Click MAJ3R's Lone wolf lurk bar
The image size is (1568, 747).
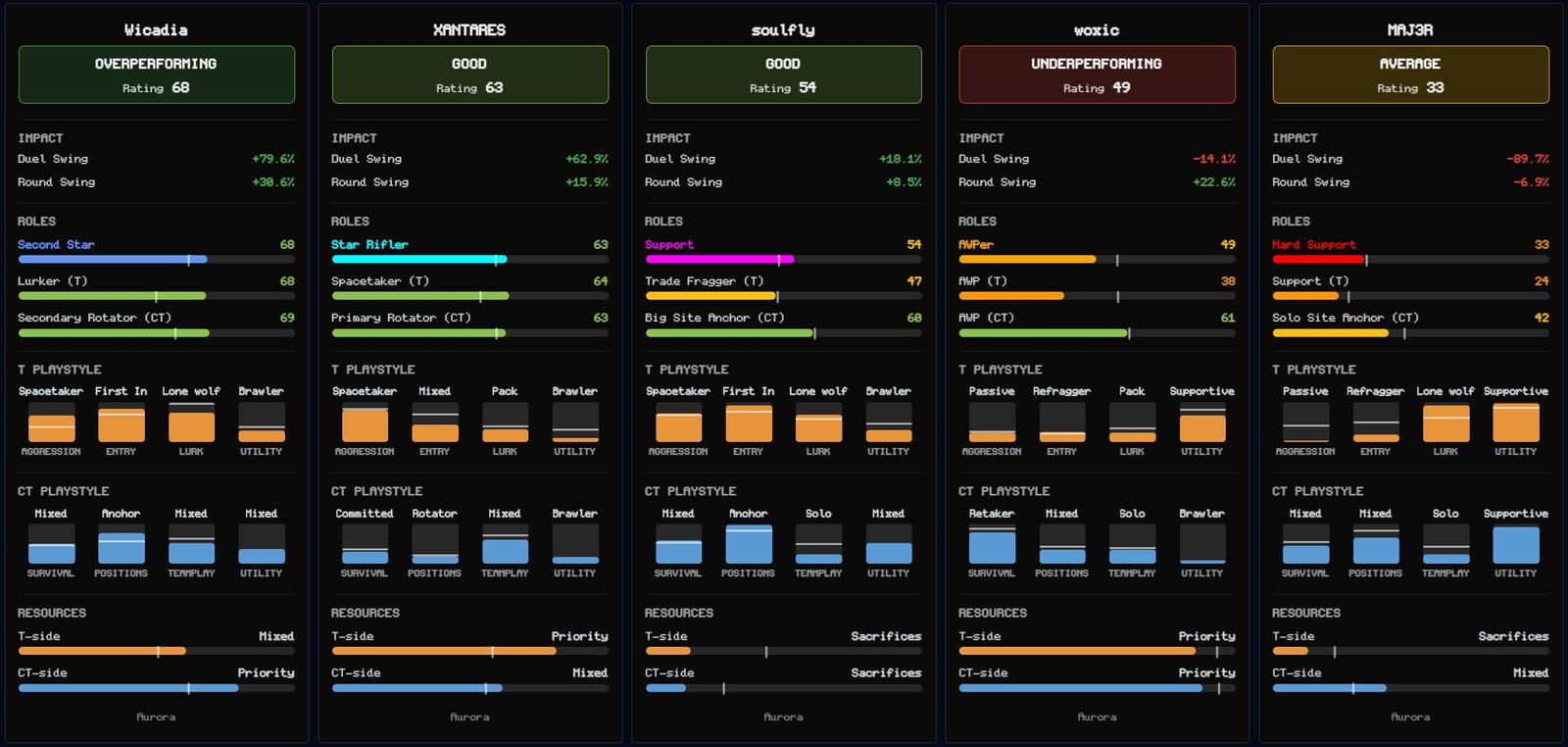pos(1445,423)
